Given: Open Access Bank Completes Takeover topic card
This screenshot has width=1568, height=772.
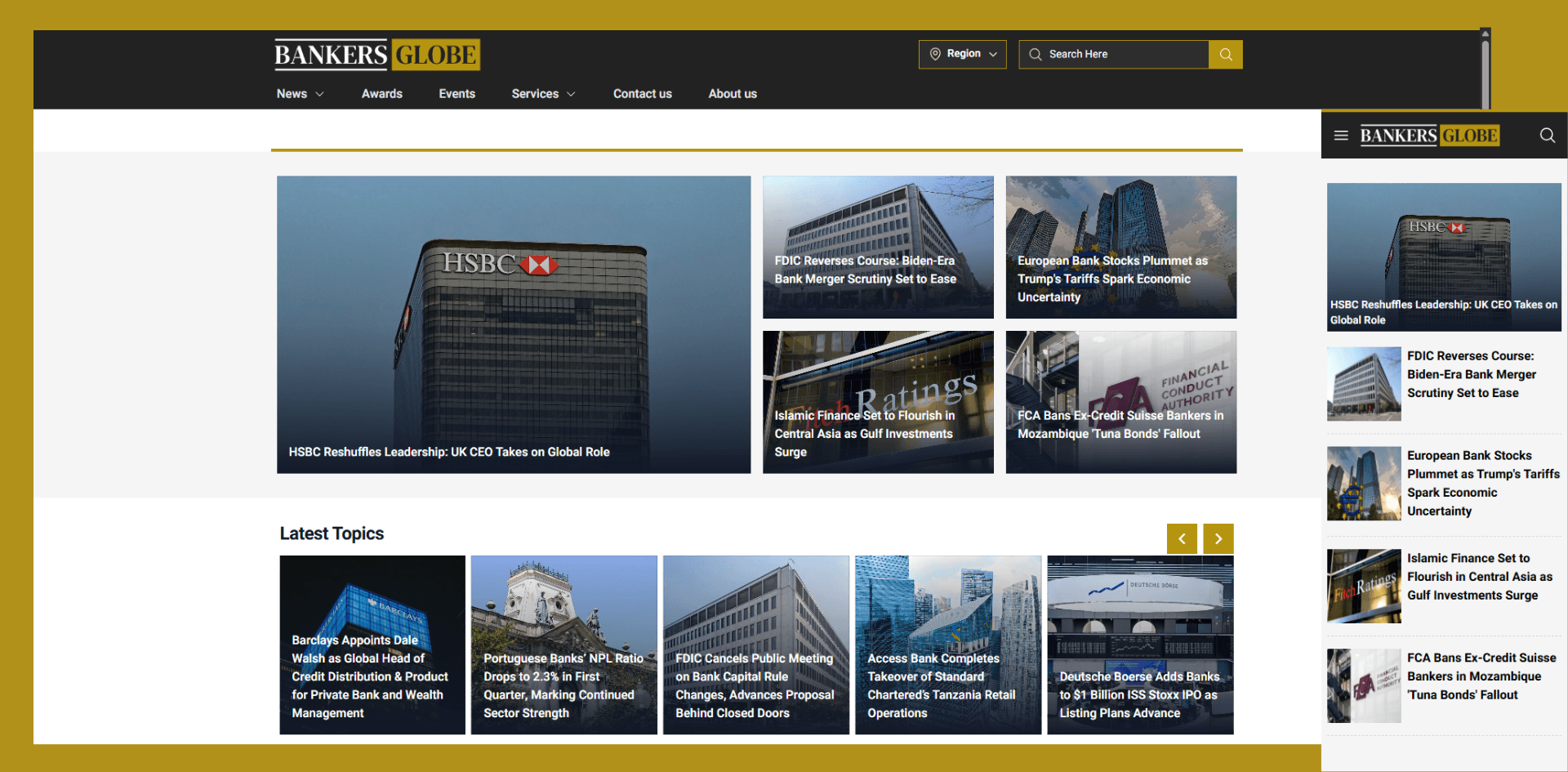Looking at the screenshot, I should pyautogui.click(x=948, y=645).
